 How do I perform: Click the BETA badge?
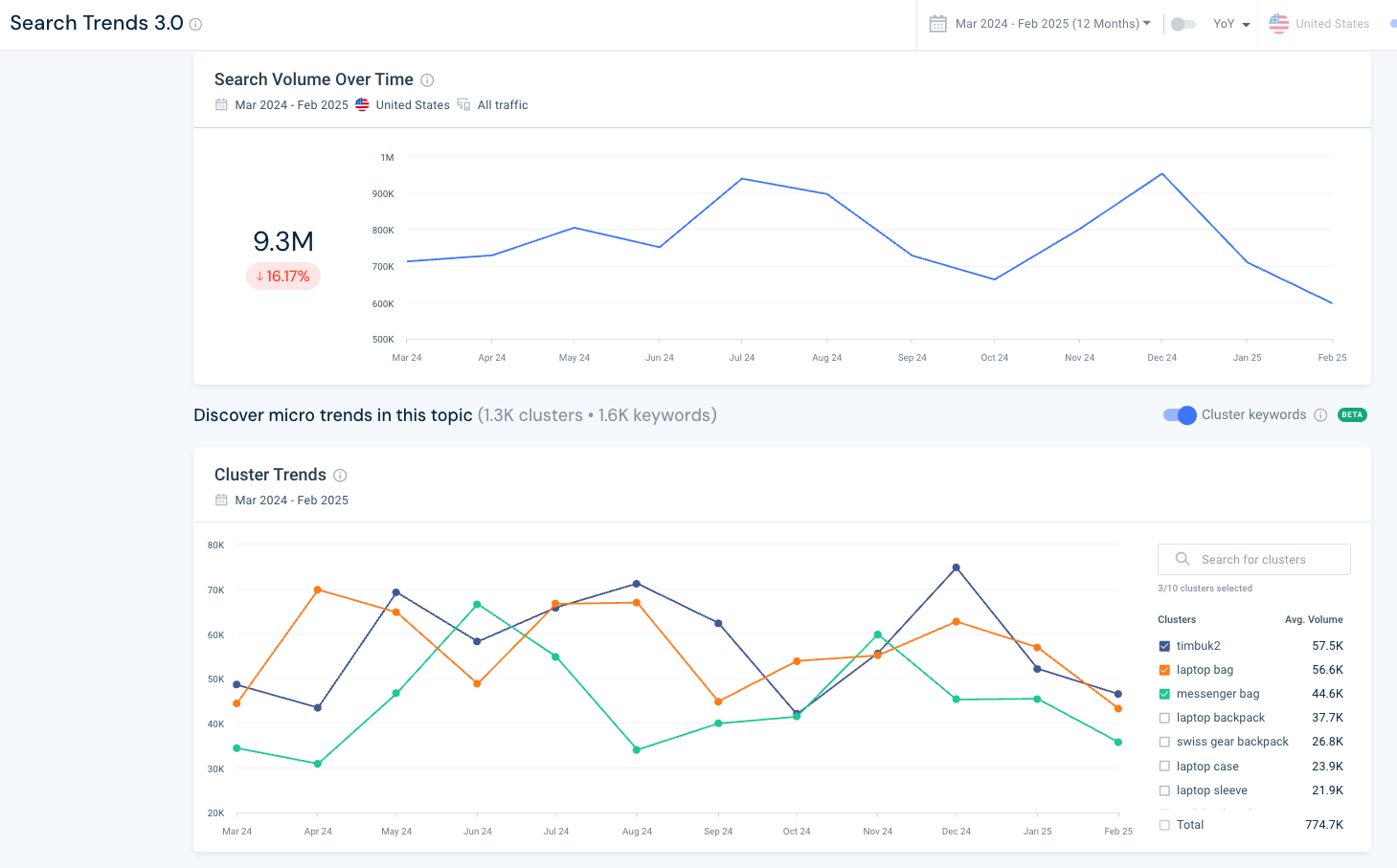coord(1352,415)
